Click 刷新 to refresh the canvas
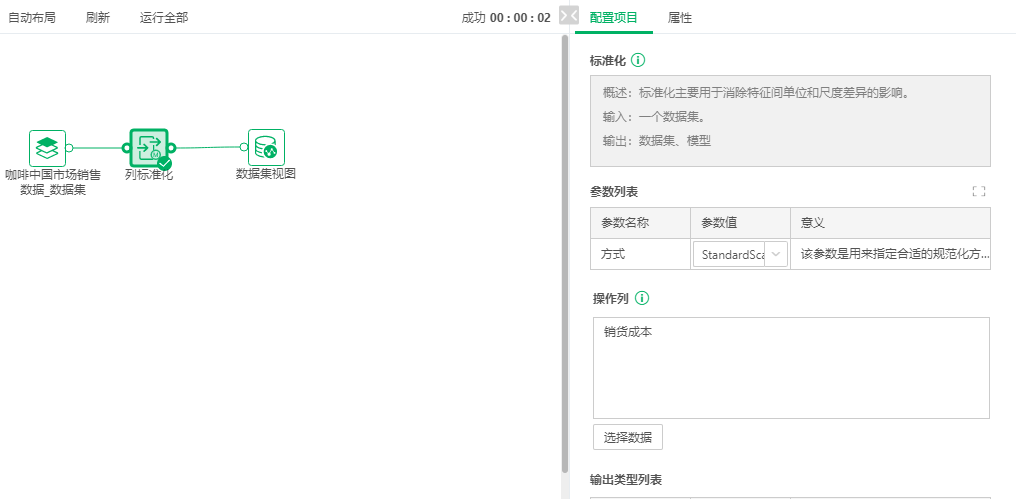The height and width of the screenshot is (499, 1016). tap(98, 18)
